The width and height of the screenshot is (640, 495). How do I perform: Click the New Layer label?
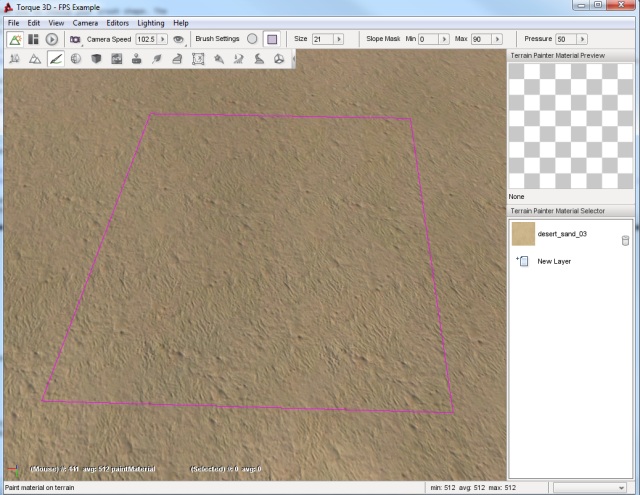click(x=554, y=261)
